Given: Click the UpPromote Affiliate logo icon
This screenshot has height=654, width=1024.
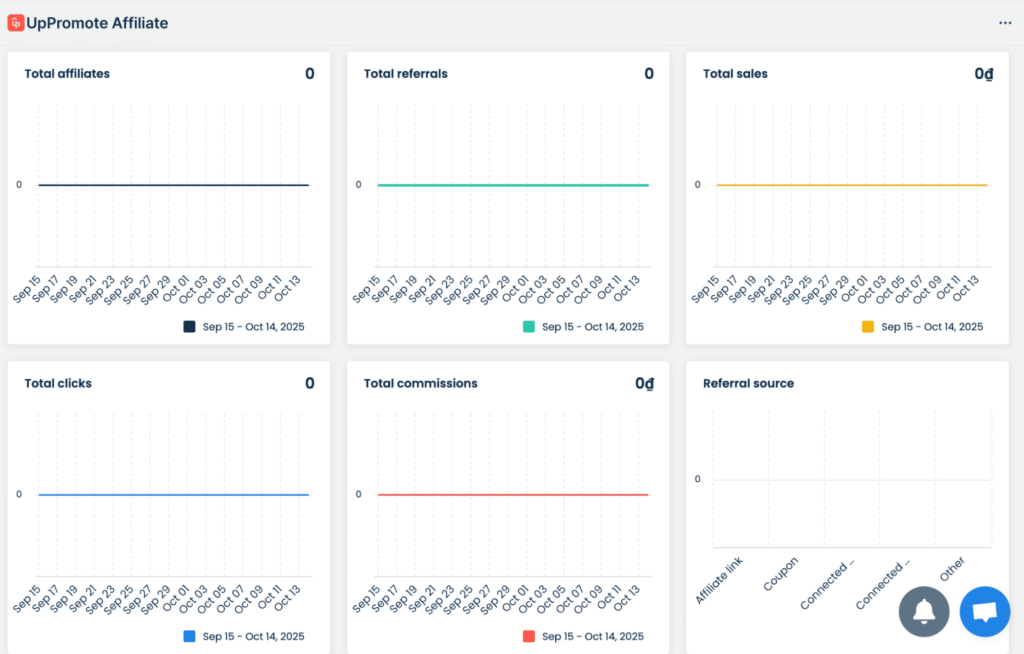Looking at the screenshot, I should (x=16, y=23).
